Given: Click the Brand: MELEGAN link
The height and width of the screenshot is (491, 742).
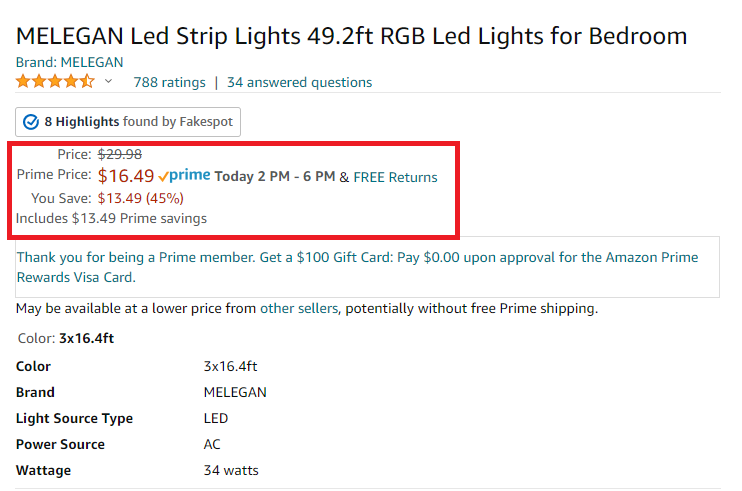Looking at the screenshot, I should (x=70, y=62).
